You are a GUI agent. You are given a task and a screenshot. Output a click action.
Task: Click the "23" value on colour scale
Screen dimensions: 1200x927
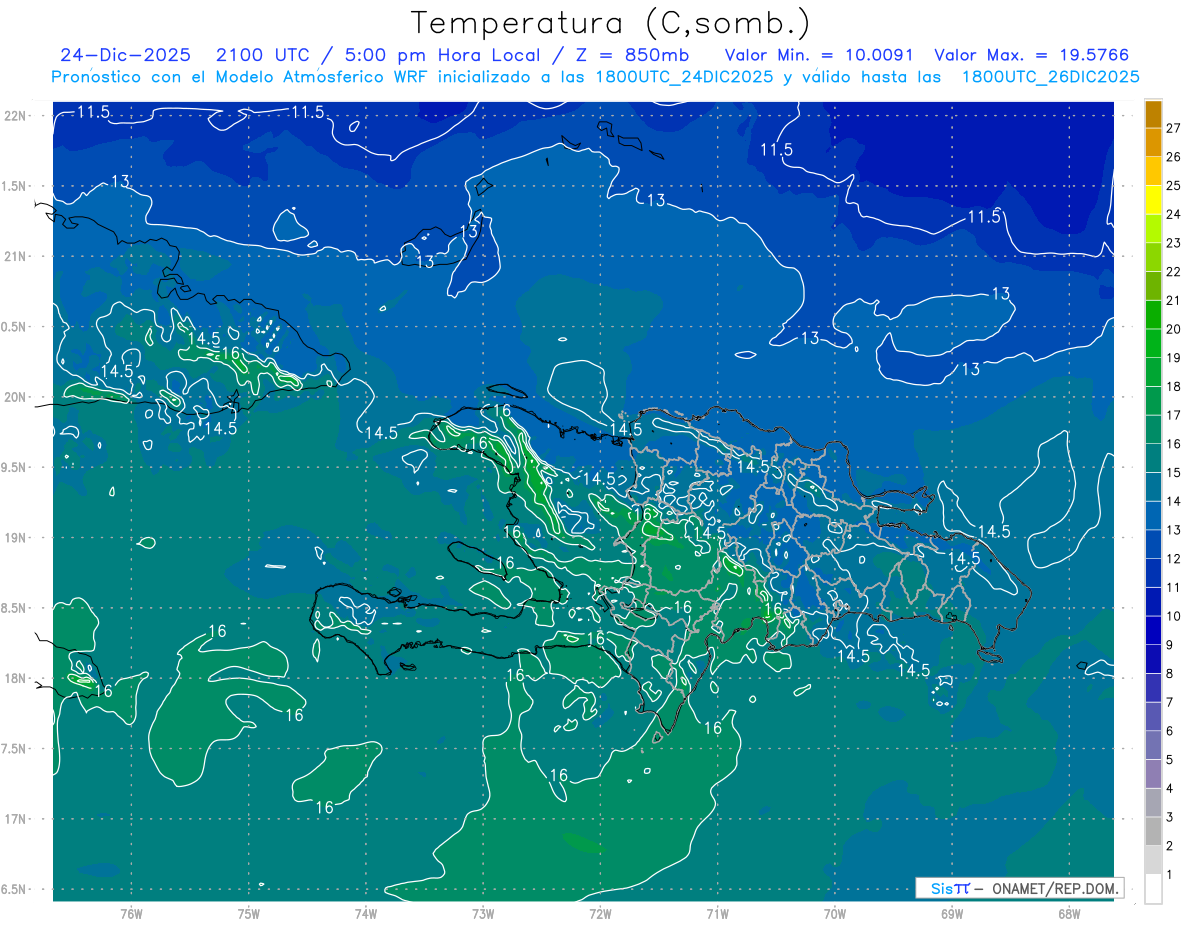[1174, 243]
